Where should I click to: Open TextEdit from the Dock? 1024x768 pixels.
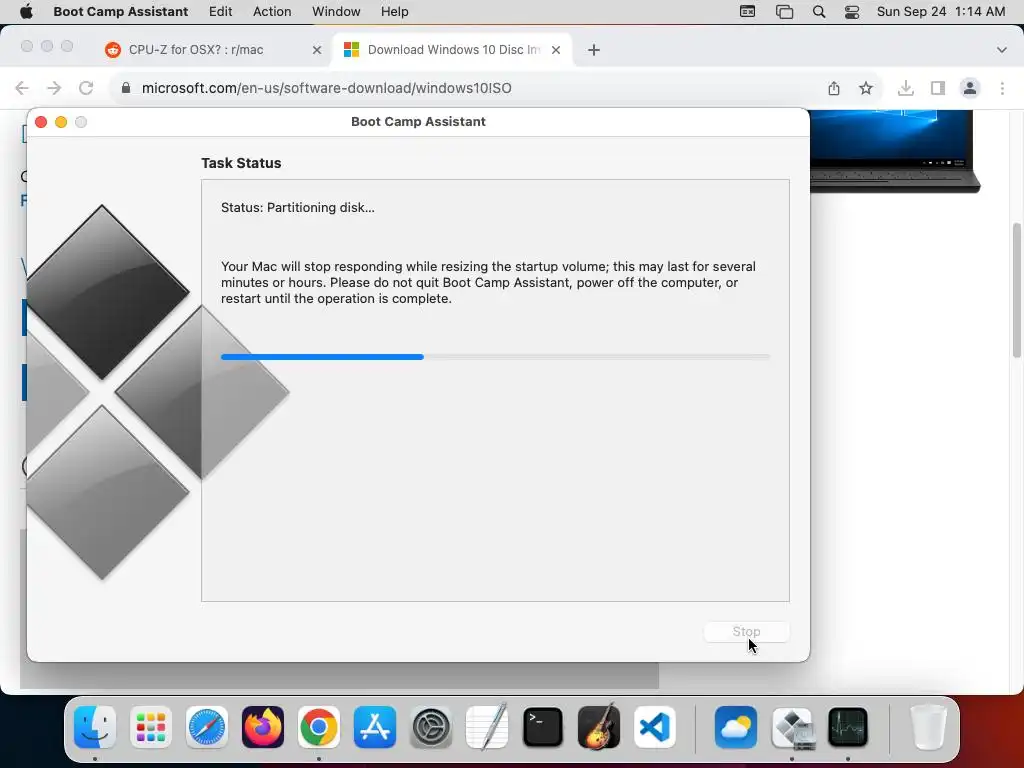coord(487,727)
